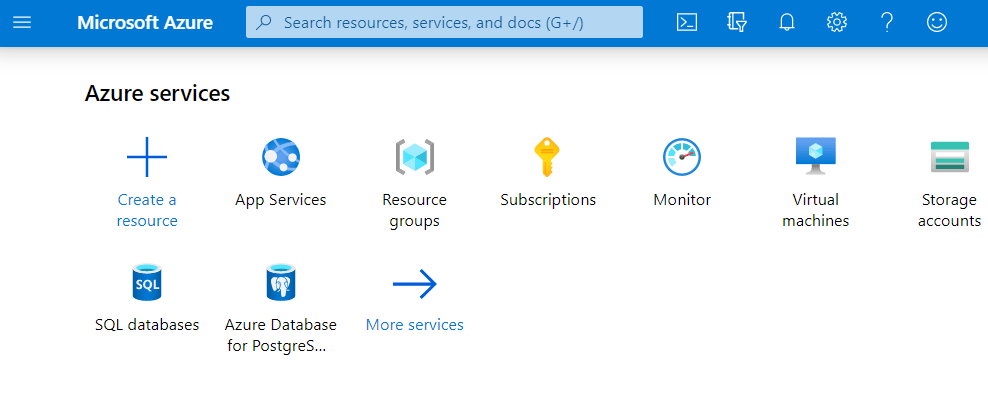Click the 'Virtual machines' label
988x393 pixels.
pos(816,210)
